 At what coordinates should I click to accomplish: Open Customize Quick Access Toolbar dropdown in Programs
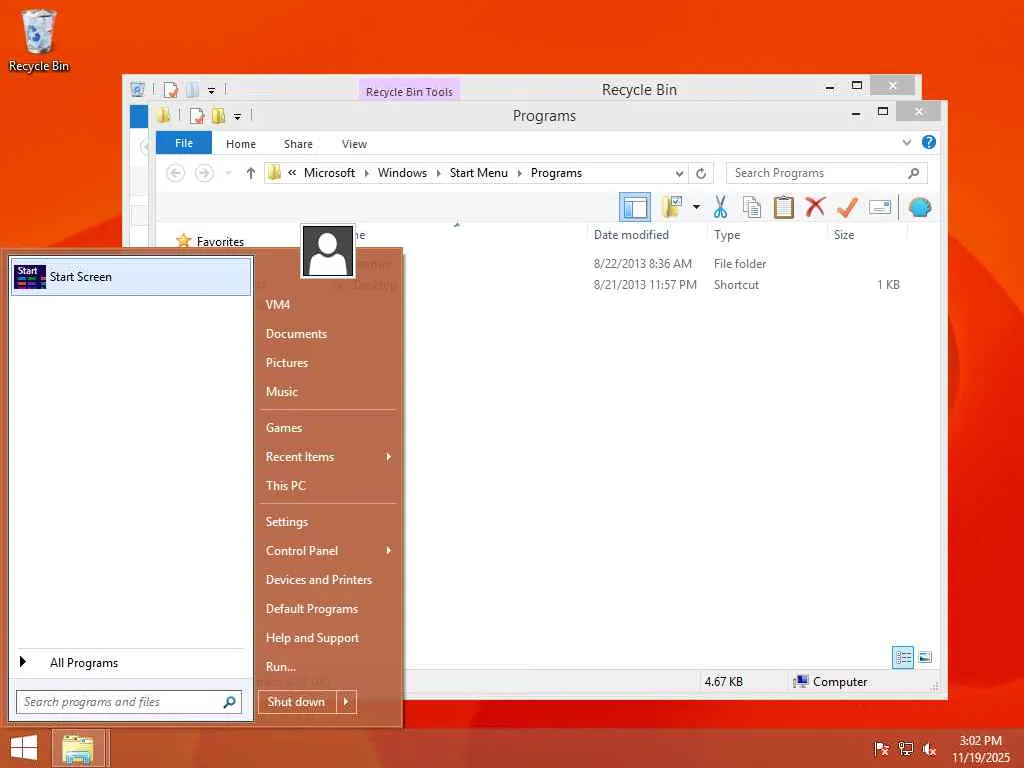point(238,117)
